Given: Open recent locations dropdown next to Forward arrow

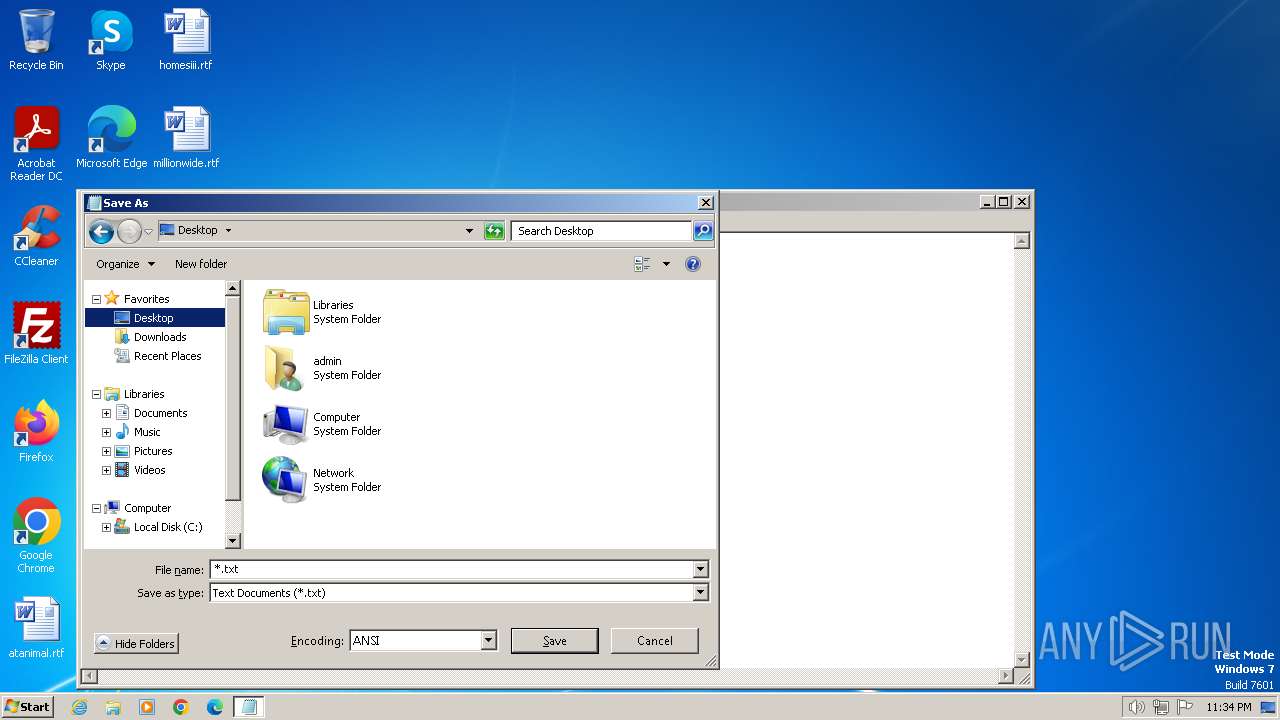Looking at the screenshot, I should (149, 232).
